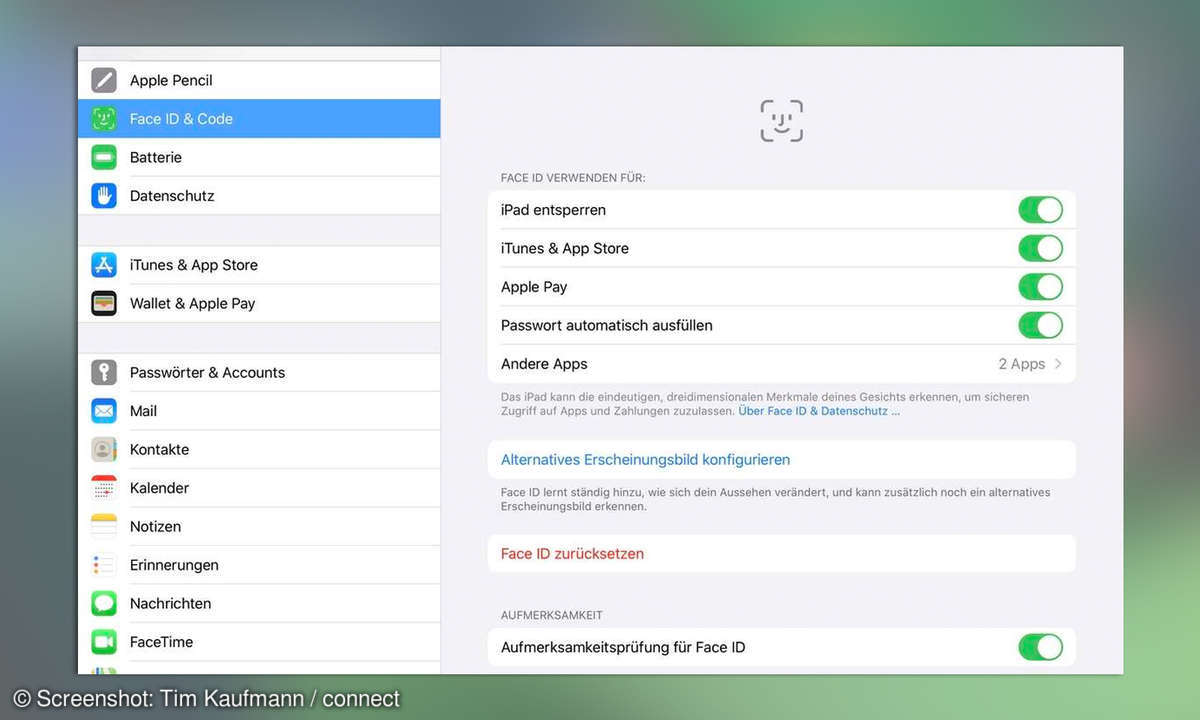The image size is (1200, 720).
Task: Select Erinnerungen label in sidebar
Action: (174, 565)
